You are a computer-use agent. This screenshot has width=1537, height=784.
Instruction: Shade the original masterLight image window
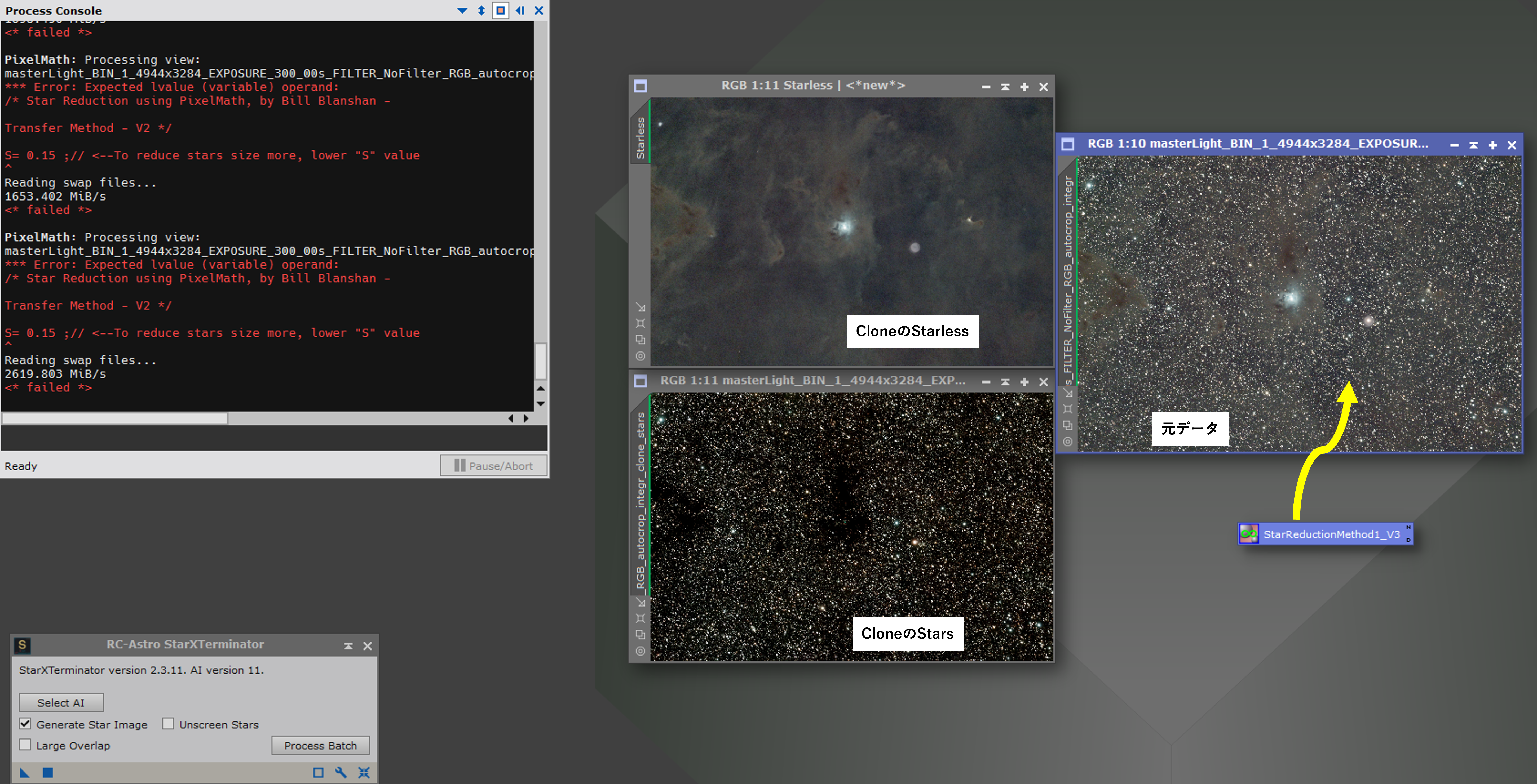point(1474,145)
